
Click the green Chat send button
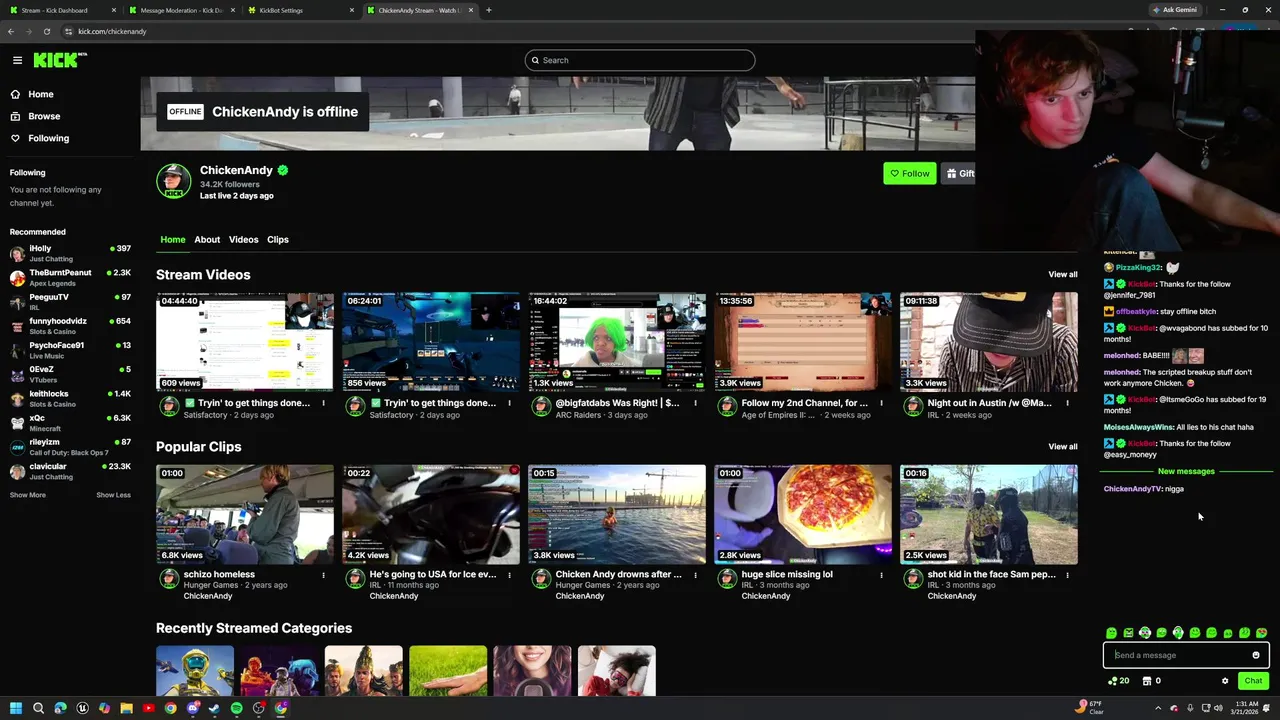[x=1253, y=681]
